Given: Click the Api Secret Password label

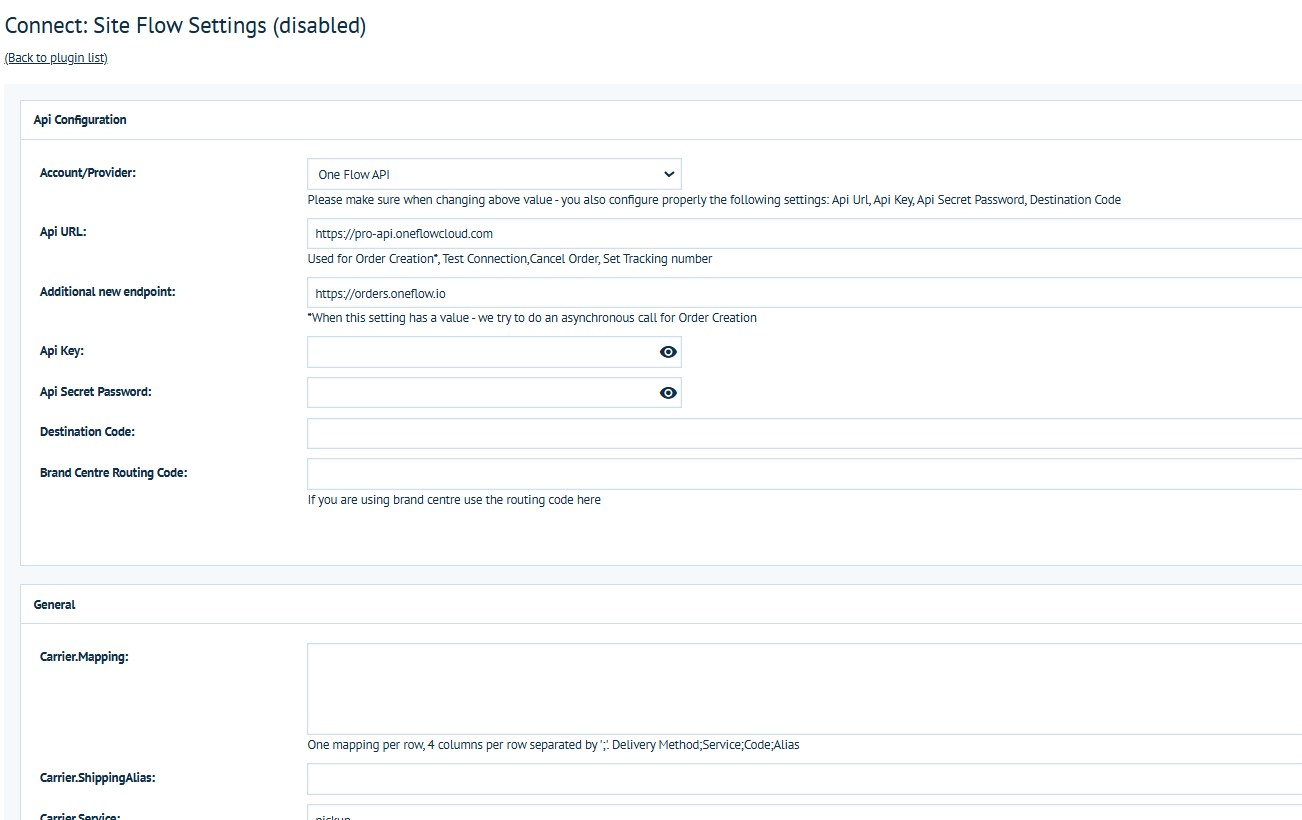Looking at the screenshot, I should tap(96, 392).
